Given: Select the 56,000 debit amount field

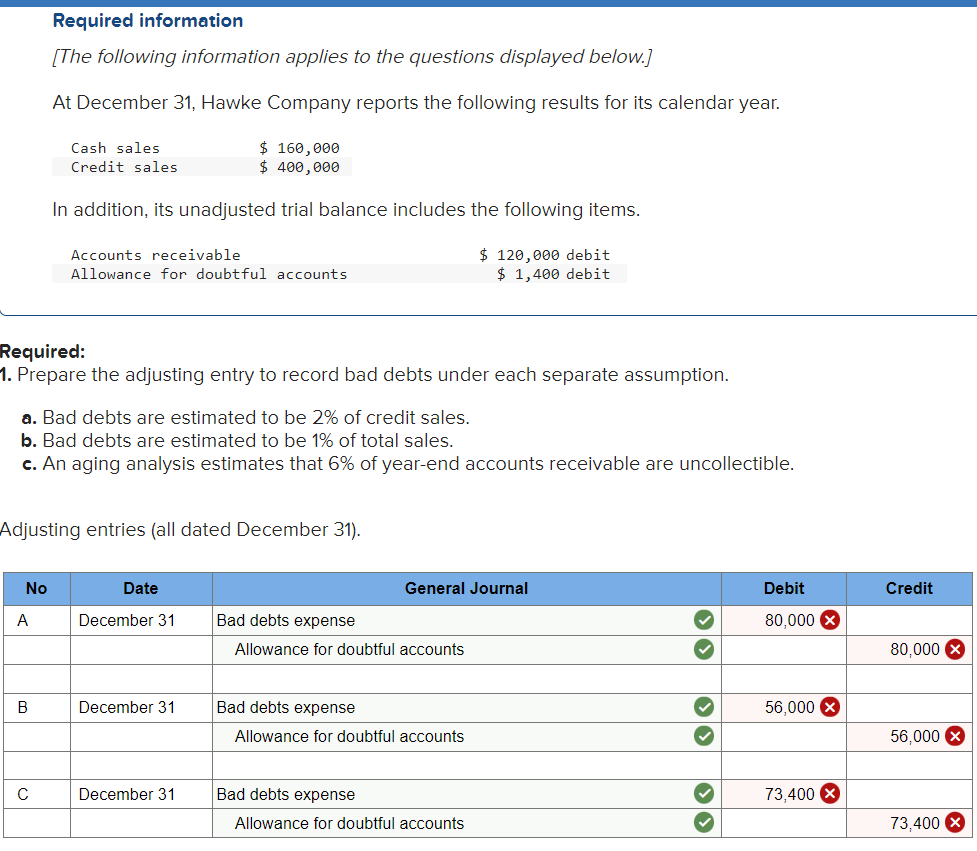Looking at the screenshot, I should pyautogui.click(x=784, y=707).
